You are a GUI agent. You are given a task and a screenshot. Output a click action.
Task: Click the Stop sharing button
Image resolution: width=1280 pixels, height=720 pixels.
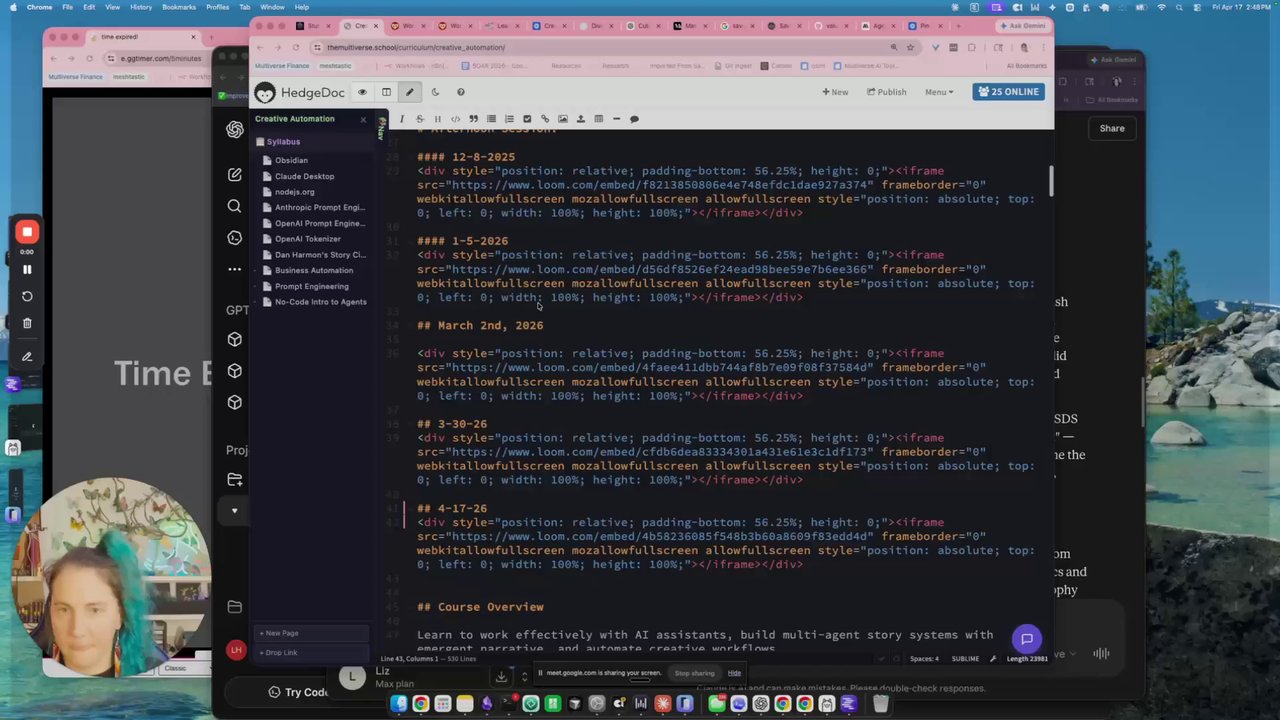pos(694,673)
